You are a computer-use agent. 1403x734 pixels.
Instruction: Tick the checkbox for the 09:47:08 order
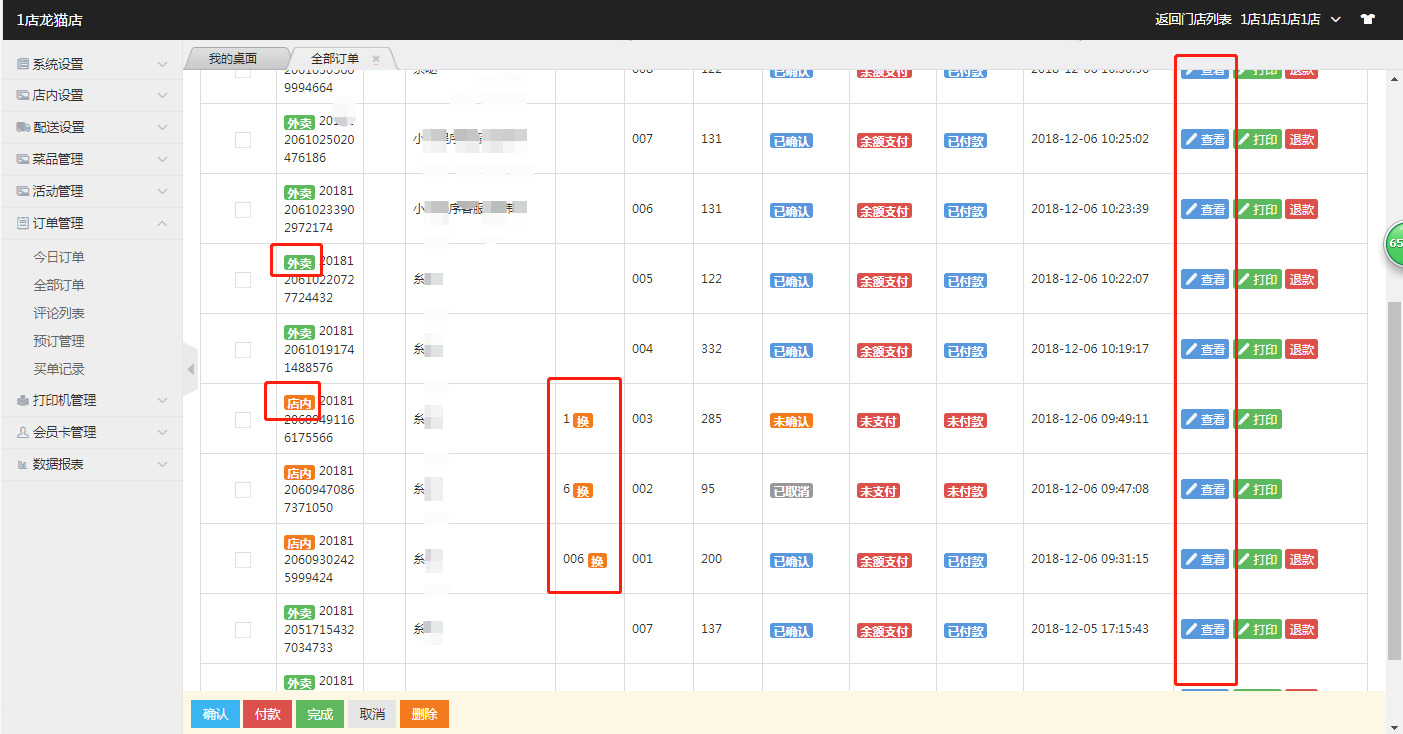243,490
